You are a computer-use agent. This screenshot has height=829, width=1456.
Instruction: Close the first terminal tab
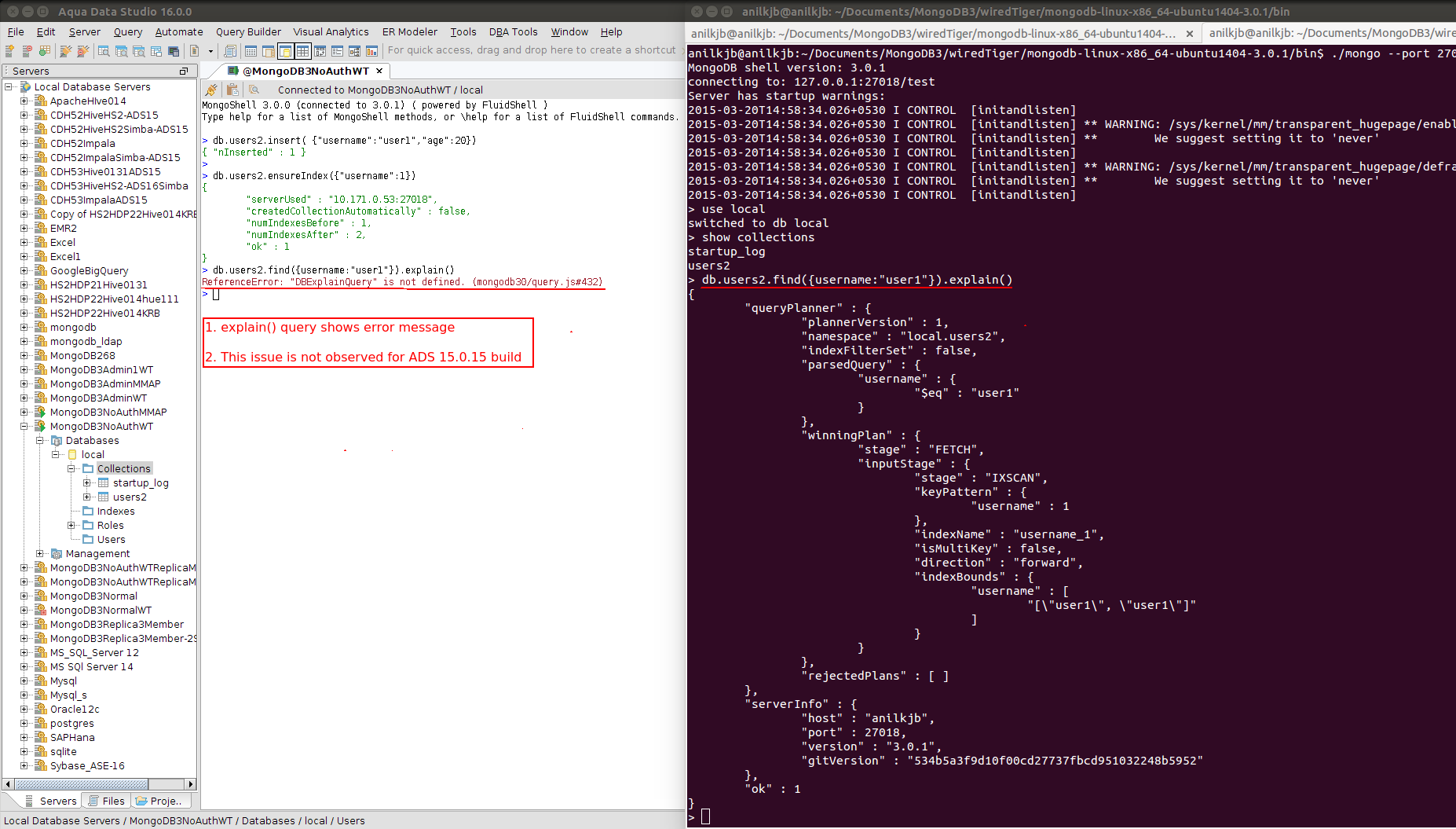pos(1190,33)
